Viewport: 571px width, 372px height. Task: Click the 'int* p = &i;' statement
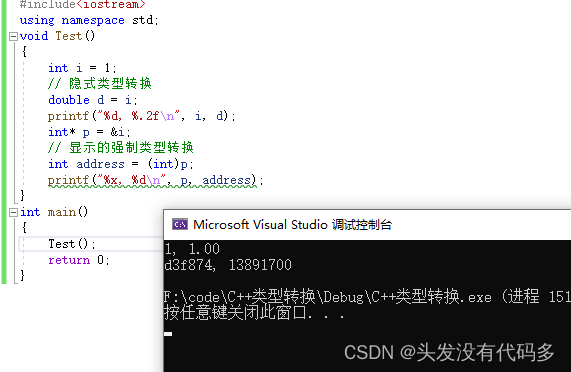coord(89,132)
